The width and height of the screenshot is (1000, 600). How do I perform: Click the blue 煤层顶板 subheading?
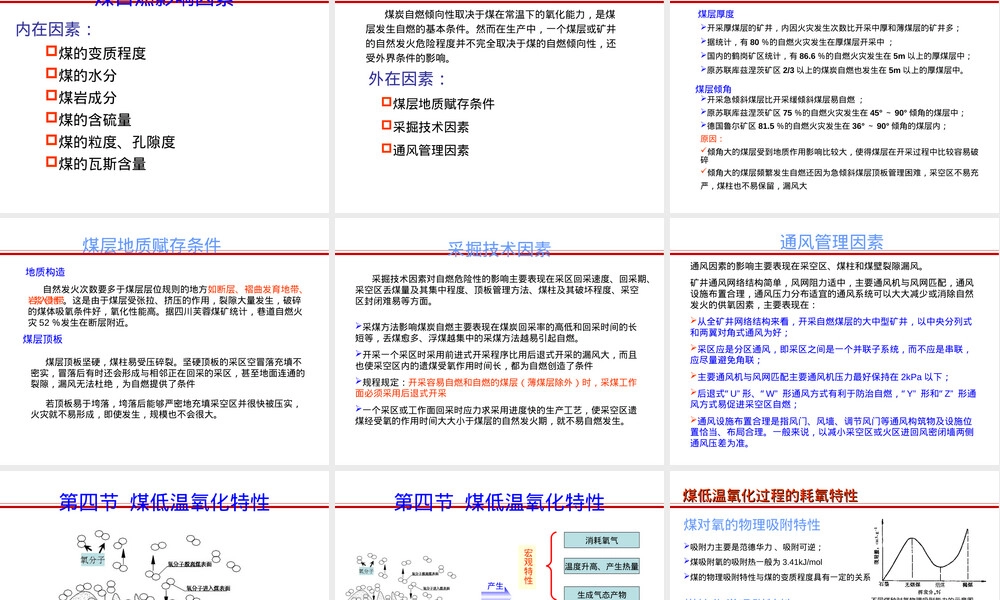(43, 339)
